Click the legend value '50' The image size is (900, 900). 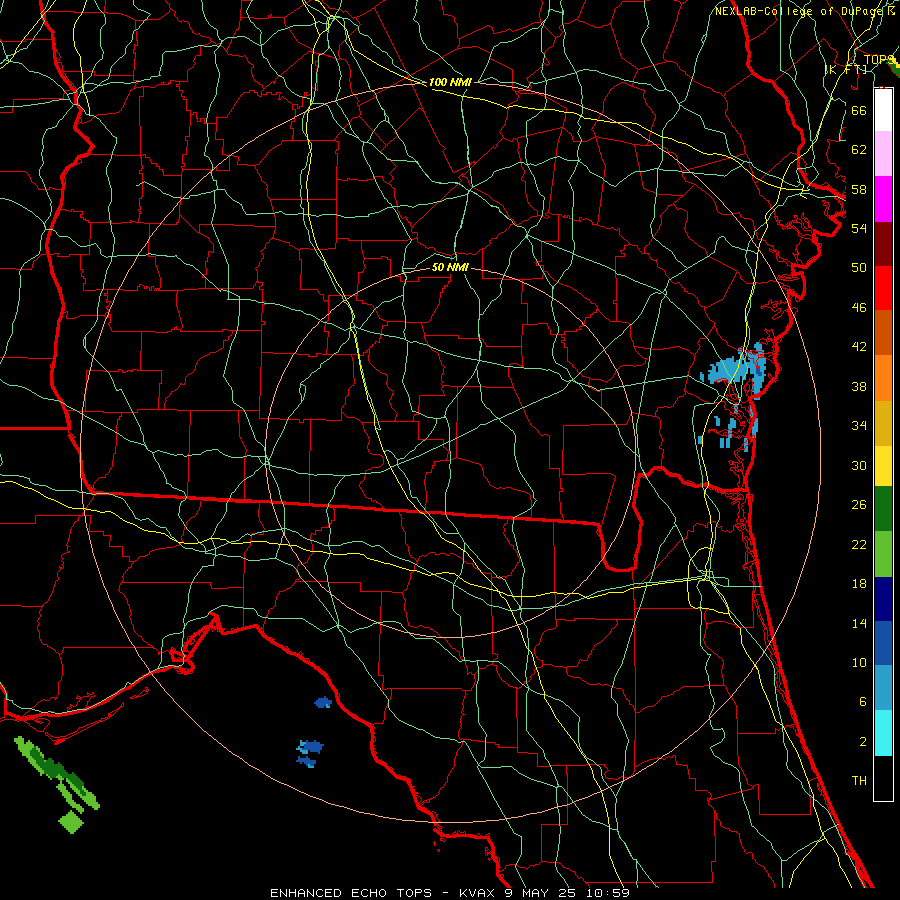click(859, 268)
